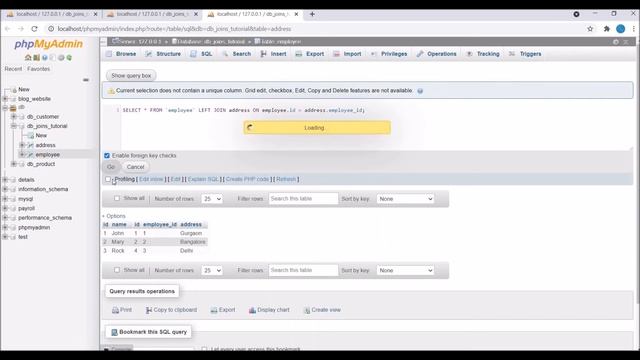The height and width of the screenshot is (360, 640).
Task: Switch to the Structure tab
Action: click(x=163, y=54)
